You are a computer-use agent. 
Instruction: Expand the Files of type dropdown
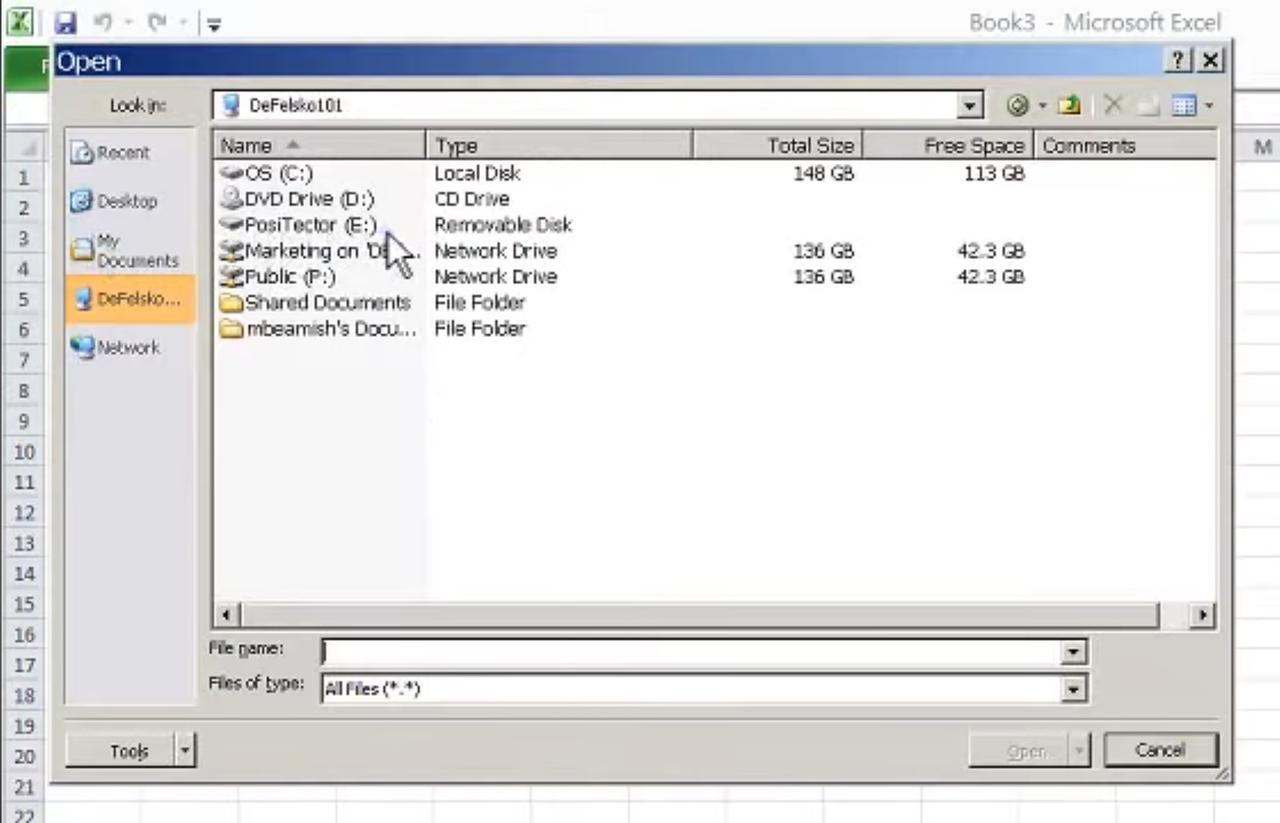click(1072, 688)
